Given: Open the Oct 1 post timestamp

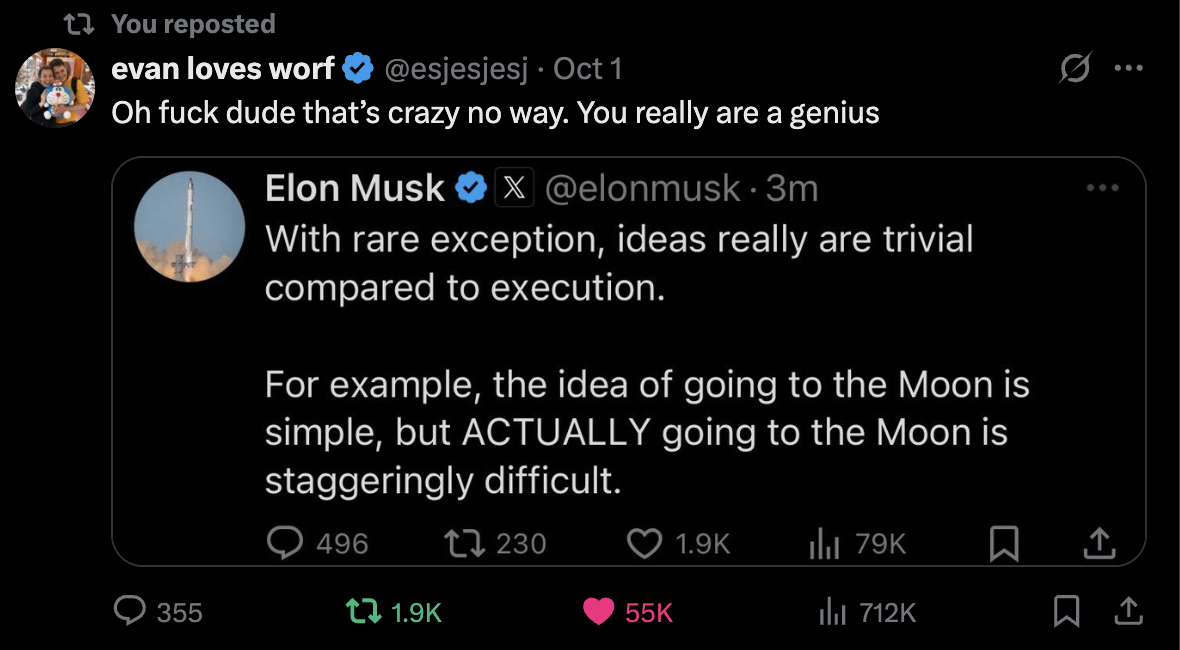Looking at the screenshot, I should coord(588,69).
